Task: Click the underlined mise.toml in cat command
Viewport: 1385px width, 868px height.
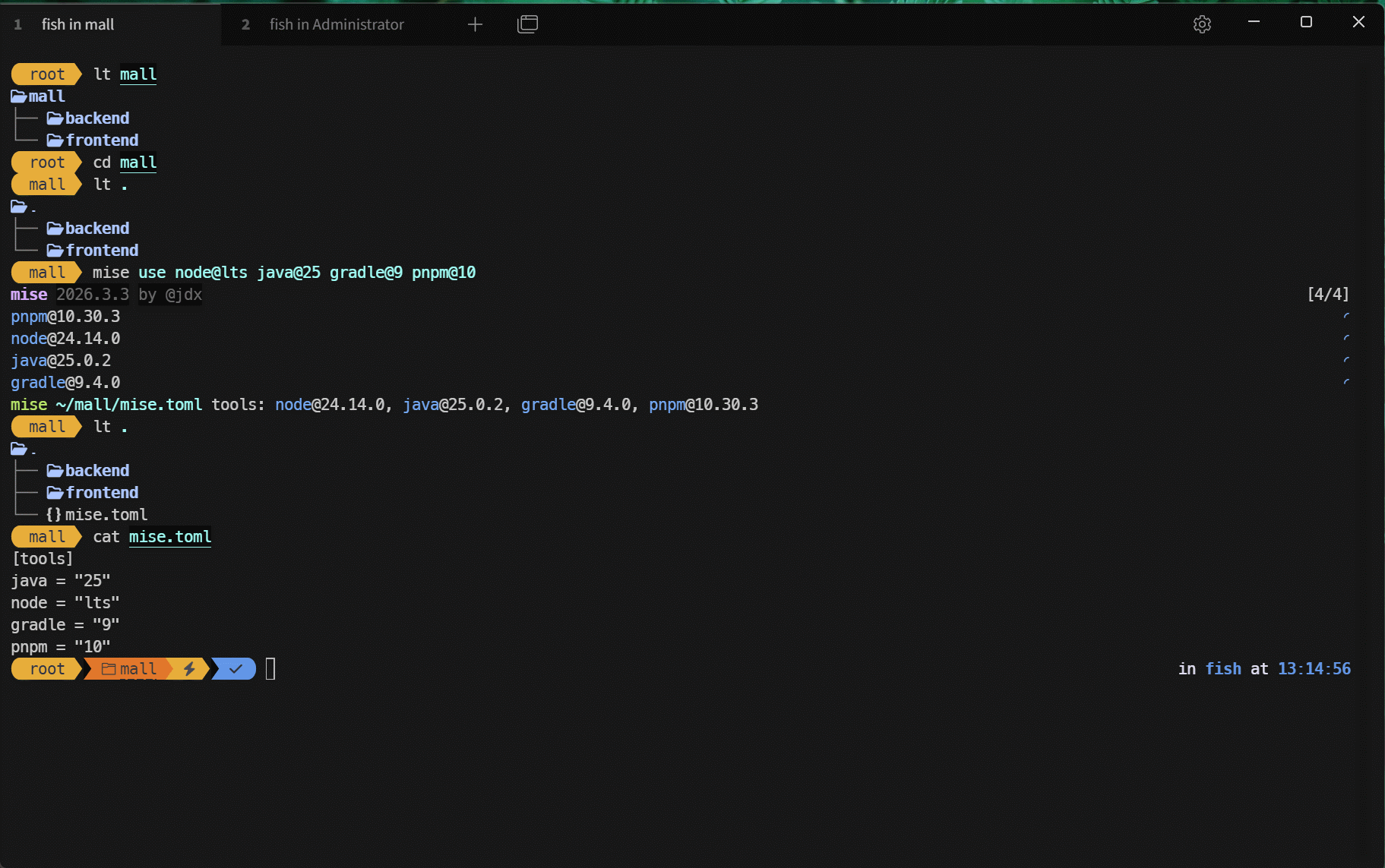Action: [x=169, y=537]
